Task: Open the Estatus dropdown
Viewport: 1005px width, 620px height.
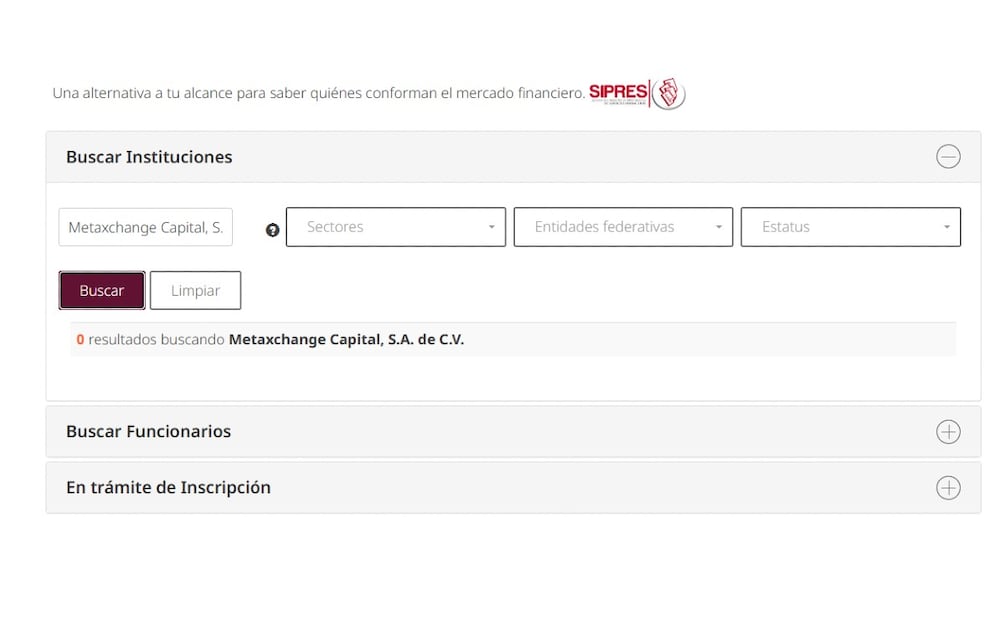Action: coord(850,227)
